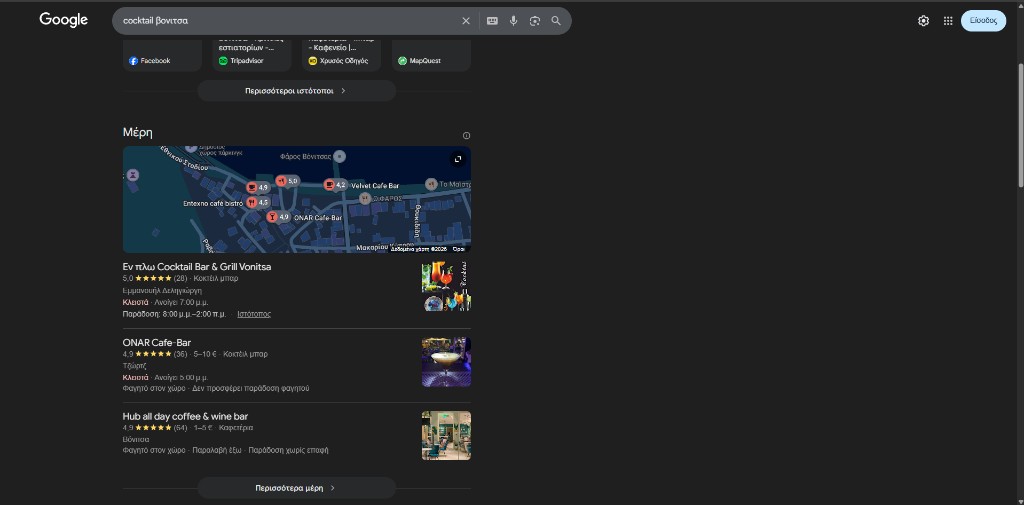This screenshot has height=505, width=1024.
Task: Open the MapQuest source card
Action: 431,57
